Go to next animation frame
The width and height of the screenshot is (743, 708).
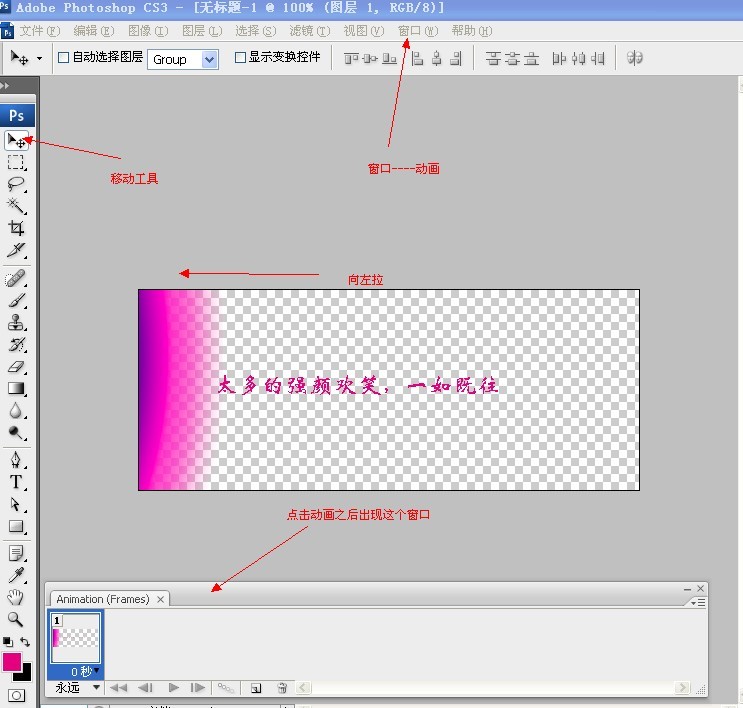(198, 688)
